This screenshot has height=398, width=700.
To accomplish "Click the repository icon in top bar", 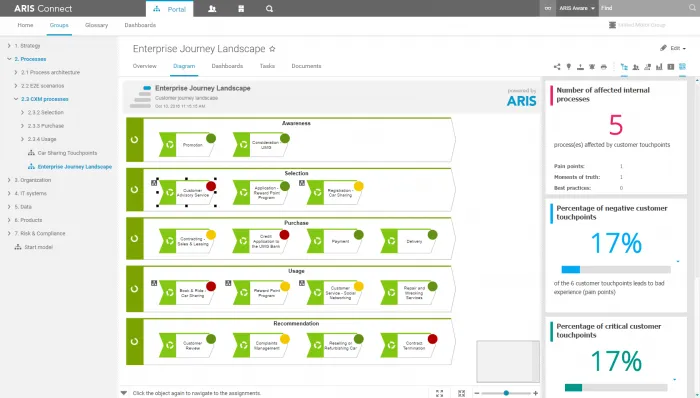I will tap(241, 8).
